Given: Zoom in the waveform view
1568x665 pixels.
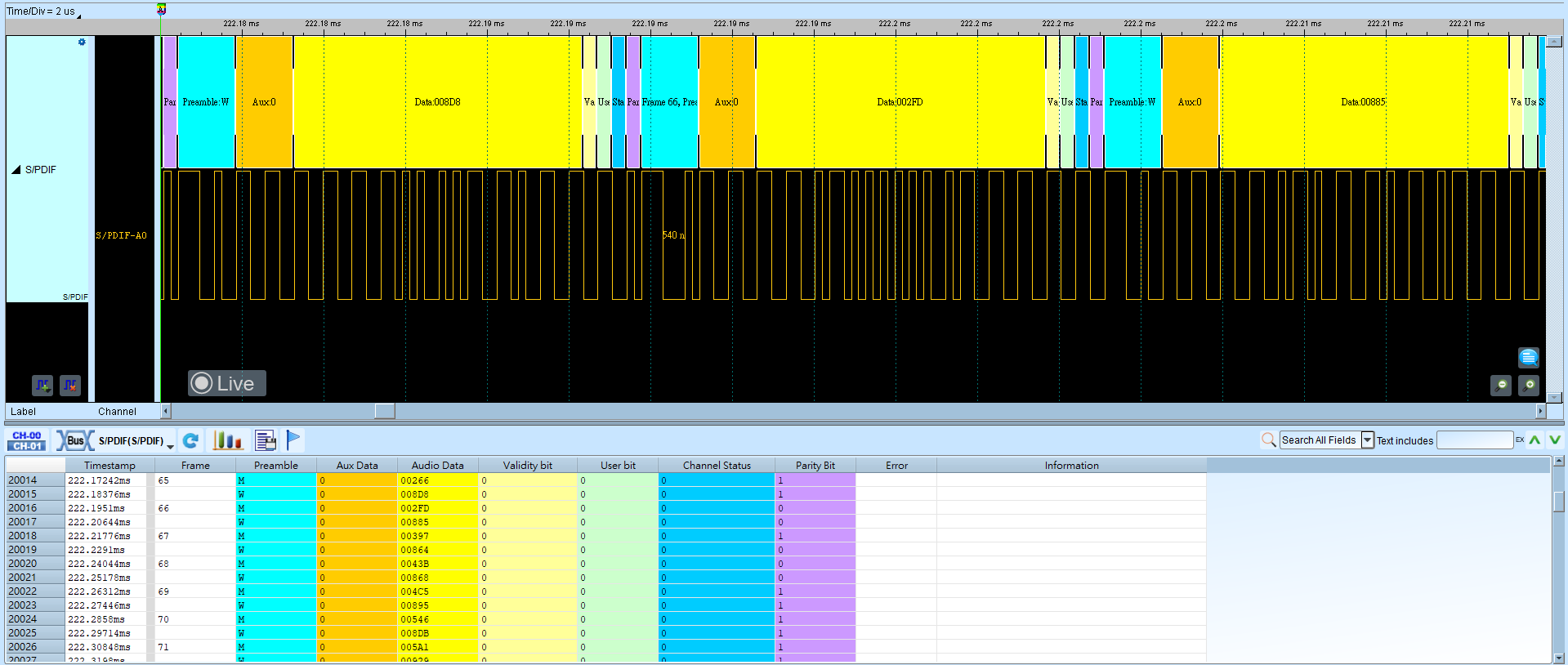Looking at the screenshot, I should pos(1529,385).
